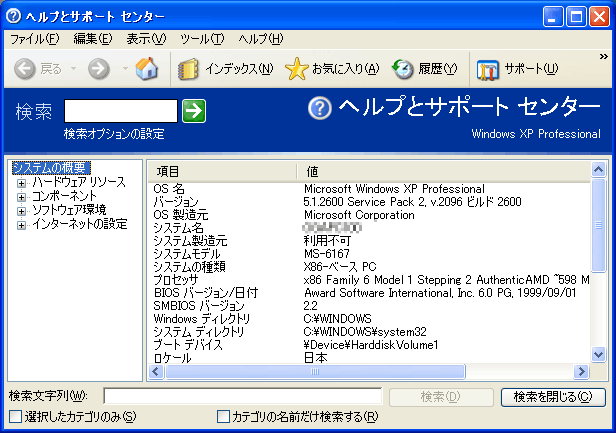Expand コンポーネント tree node
The image size is (616, 433).
pos(22,197)
